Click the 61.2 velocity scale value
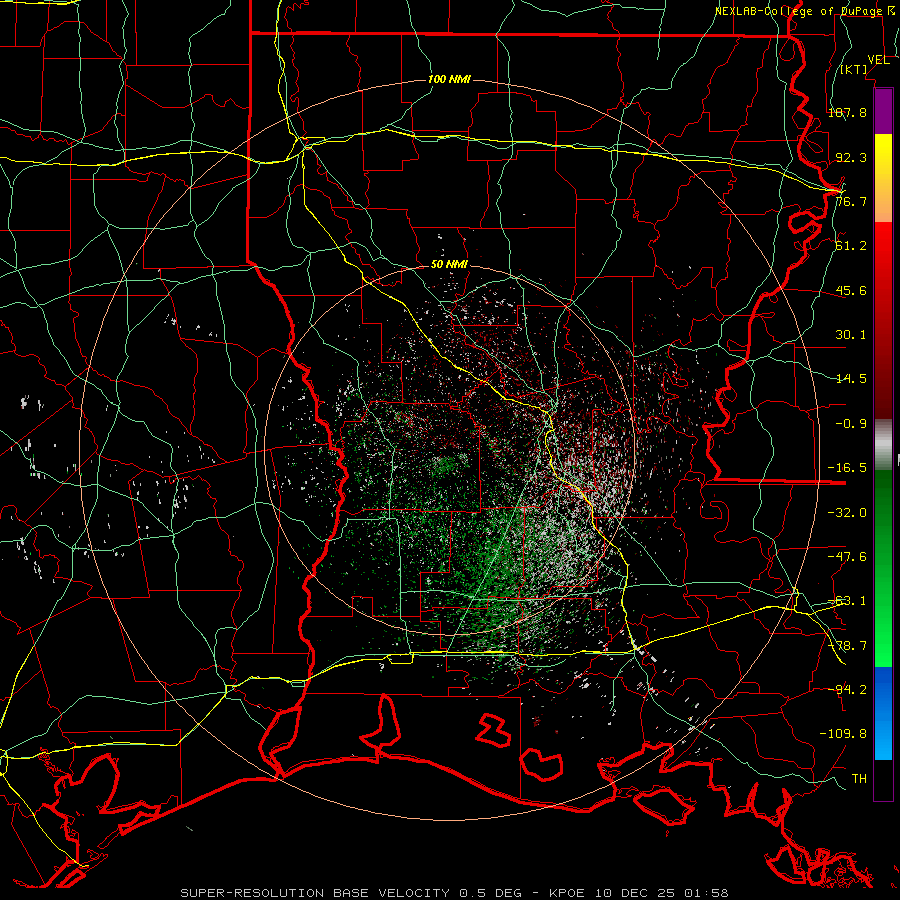Image resolution: width=900 pixels, height=900 pixels. [851, 246]
